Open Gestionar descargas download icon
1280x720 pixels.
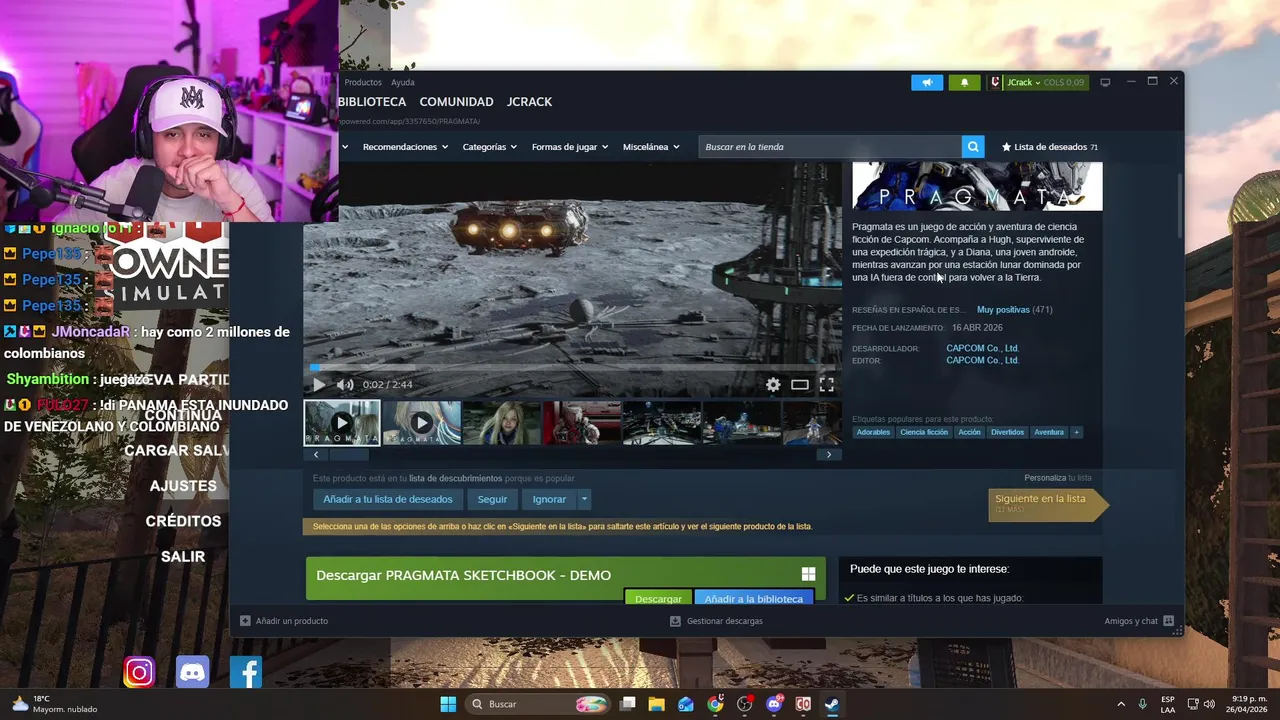click(x=675, y=621)
